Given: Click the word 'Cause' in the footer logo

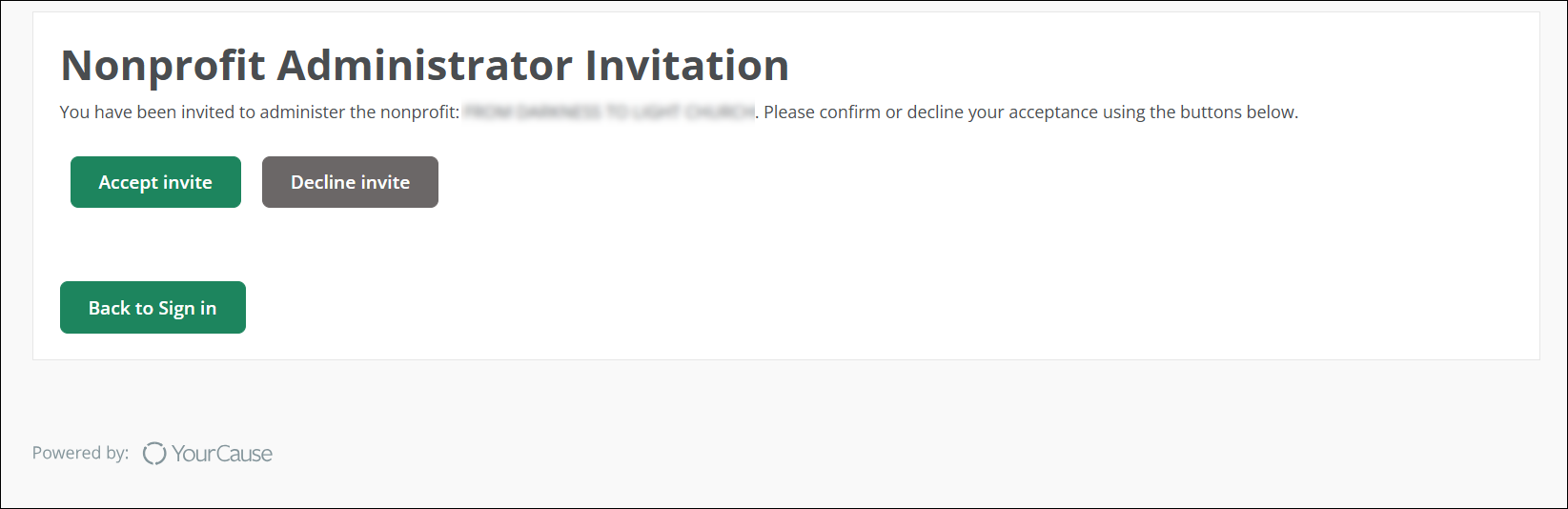Looking at the screenshot, I should click(x=245, y=454).
